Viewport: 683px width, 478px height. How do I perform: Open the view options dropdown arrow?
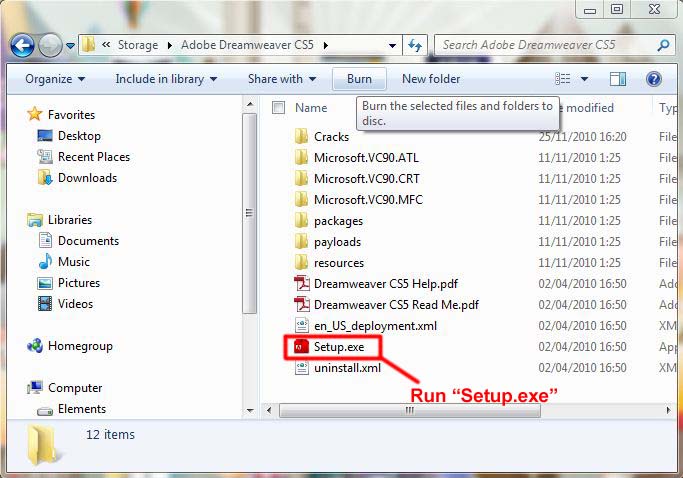coord(585,79)
